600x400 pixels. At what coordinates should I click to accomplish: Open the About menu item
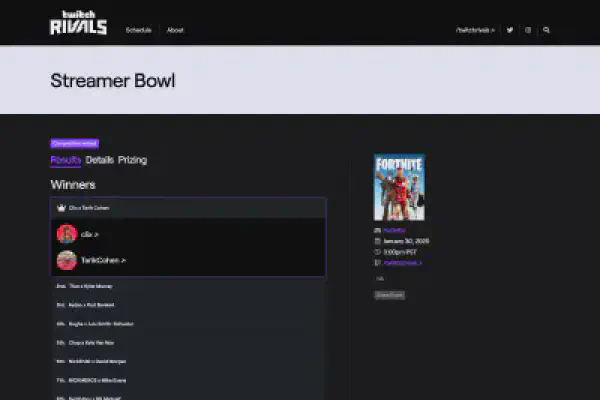coord(175,30)
